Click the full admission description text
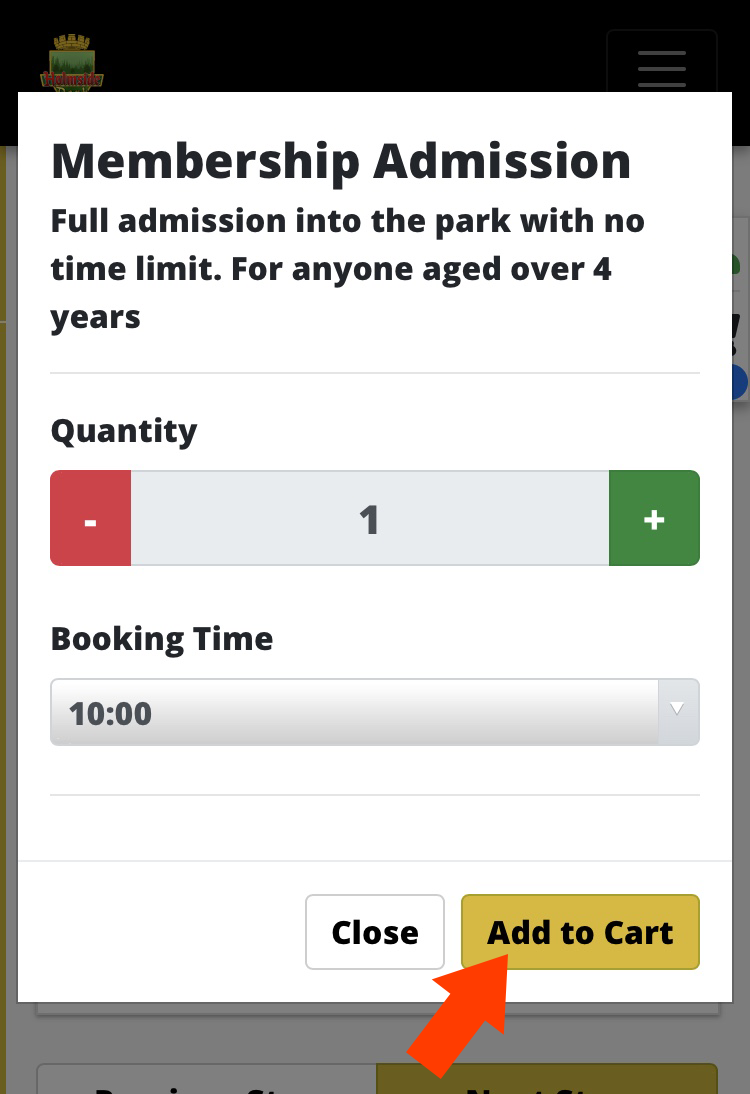 click(347, 269)
